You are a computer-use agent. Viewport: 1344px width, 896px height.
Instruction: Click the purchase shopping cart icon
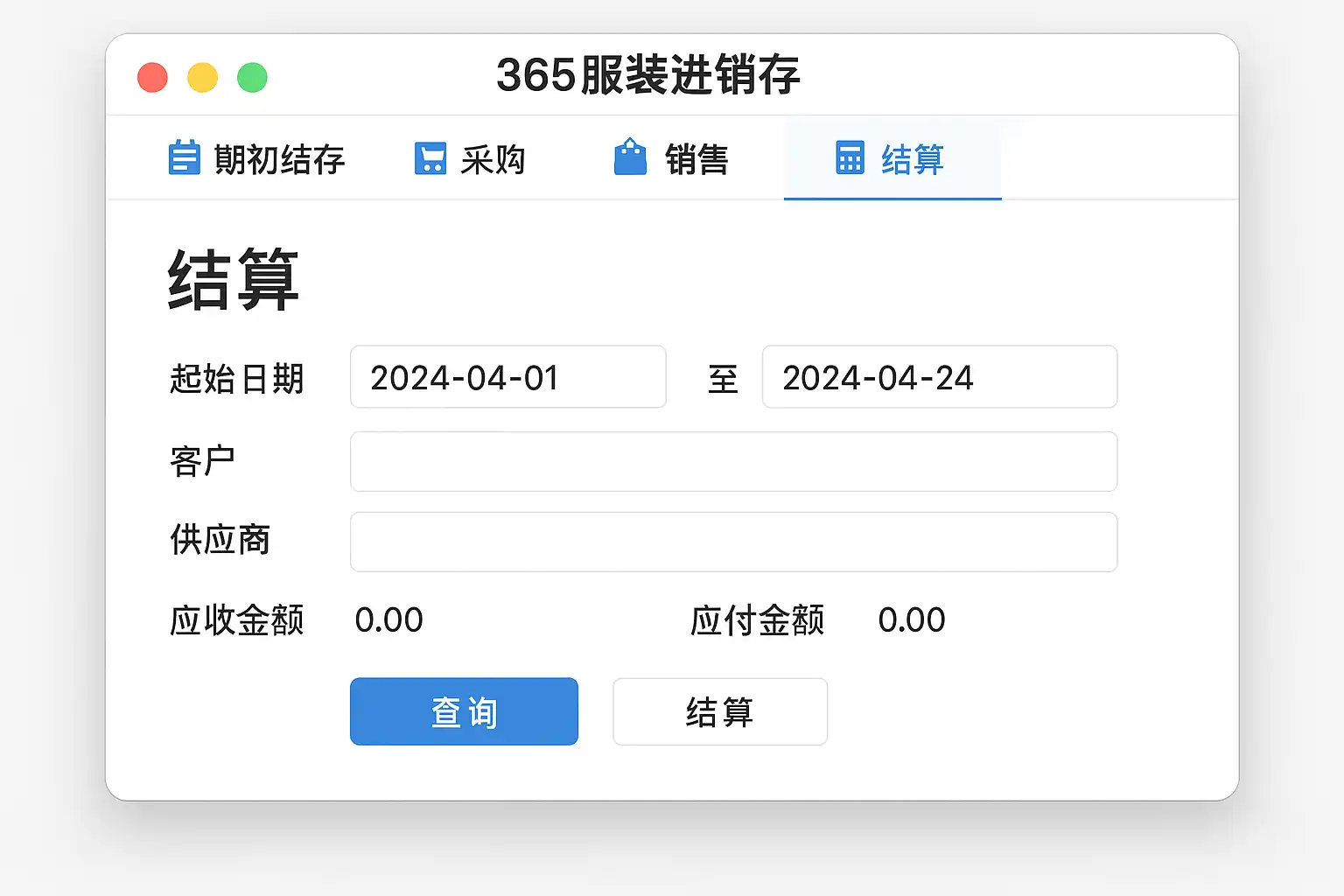click(x=430, y=158)
